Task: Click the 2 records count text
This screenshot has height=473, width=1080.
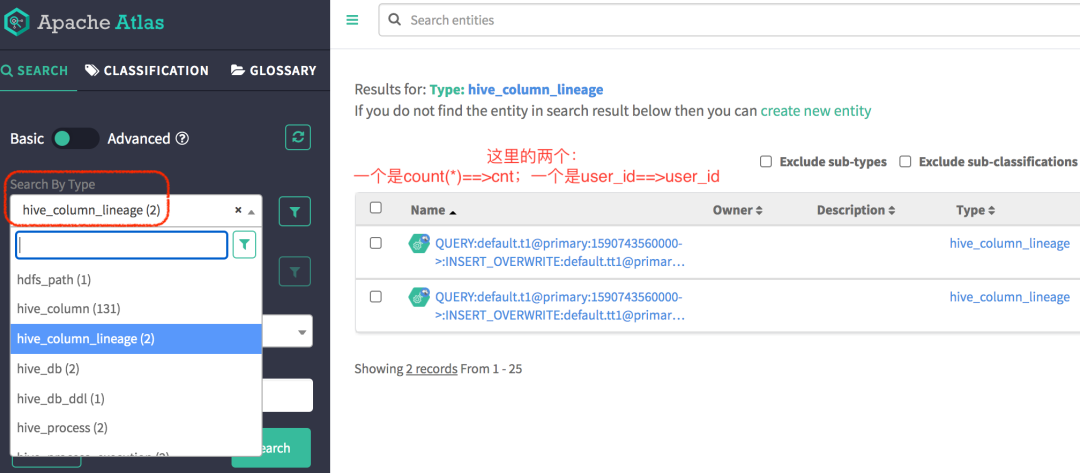Action: (431, 369)
